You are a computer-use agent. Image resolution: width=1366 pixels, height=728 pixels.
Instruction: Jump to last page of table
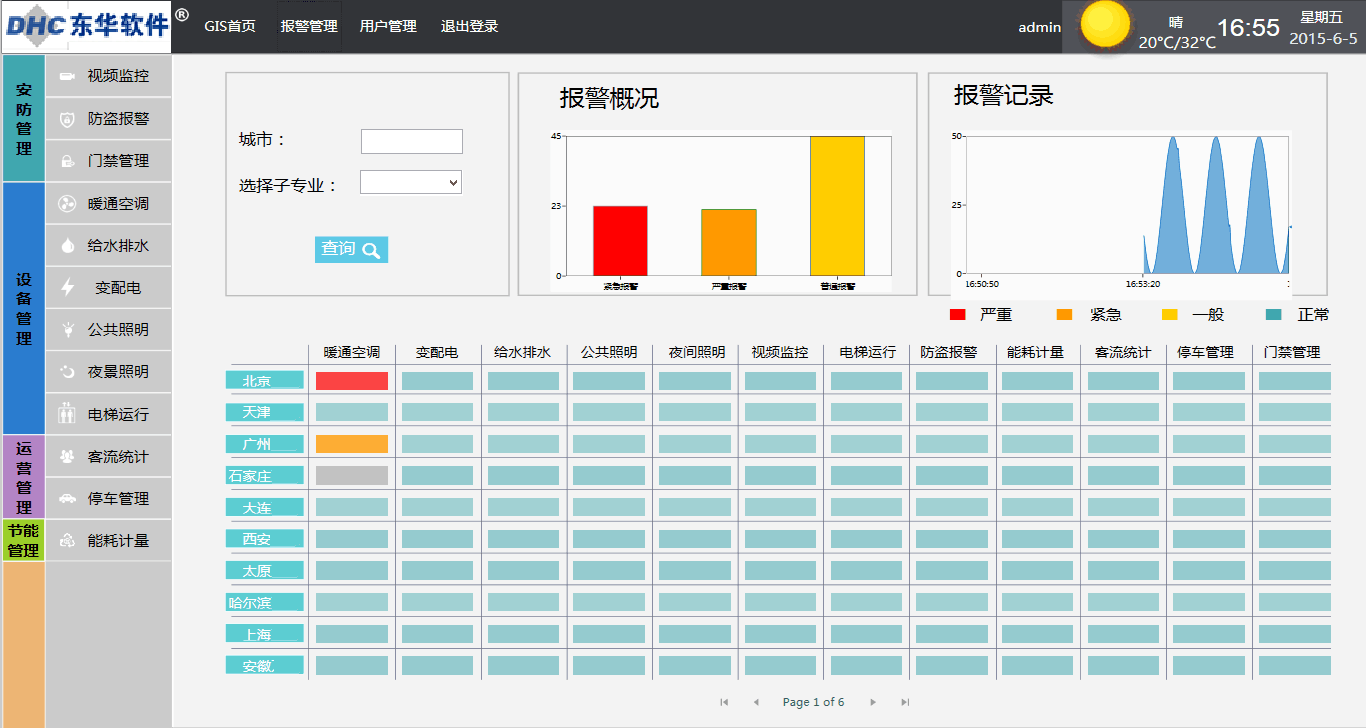tap(905, 702)
